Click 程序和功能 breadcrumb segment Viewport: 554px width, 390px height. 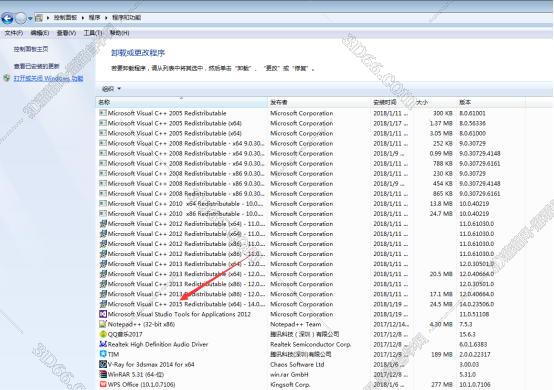point(126,18)
